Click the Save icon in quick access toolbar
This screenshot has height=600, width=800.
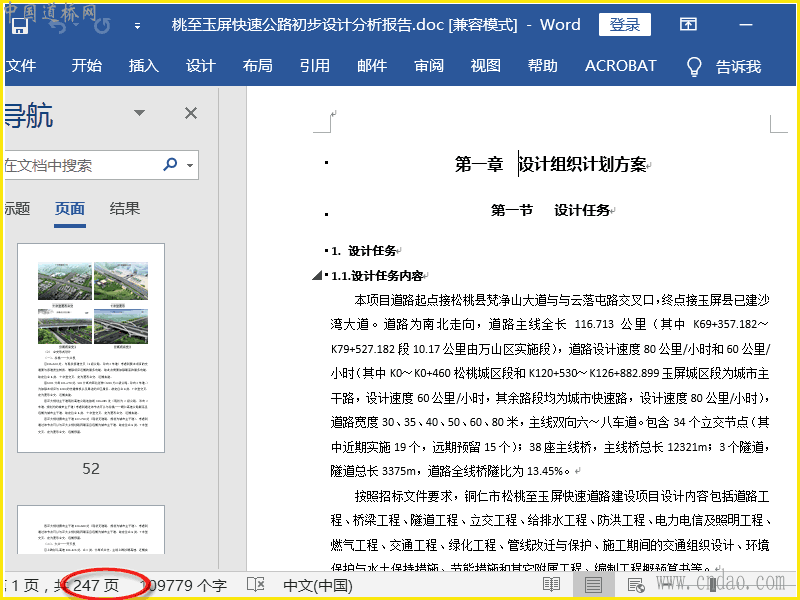click(x=18, y=27)
